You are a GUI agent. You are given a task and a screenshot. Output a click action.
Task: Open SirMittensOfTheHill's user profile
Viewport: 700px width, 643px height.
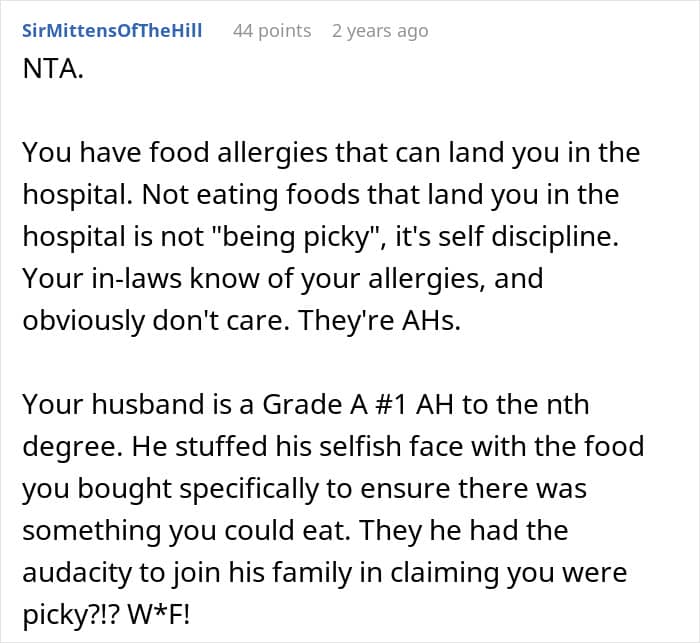[112, 31]
